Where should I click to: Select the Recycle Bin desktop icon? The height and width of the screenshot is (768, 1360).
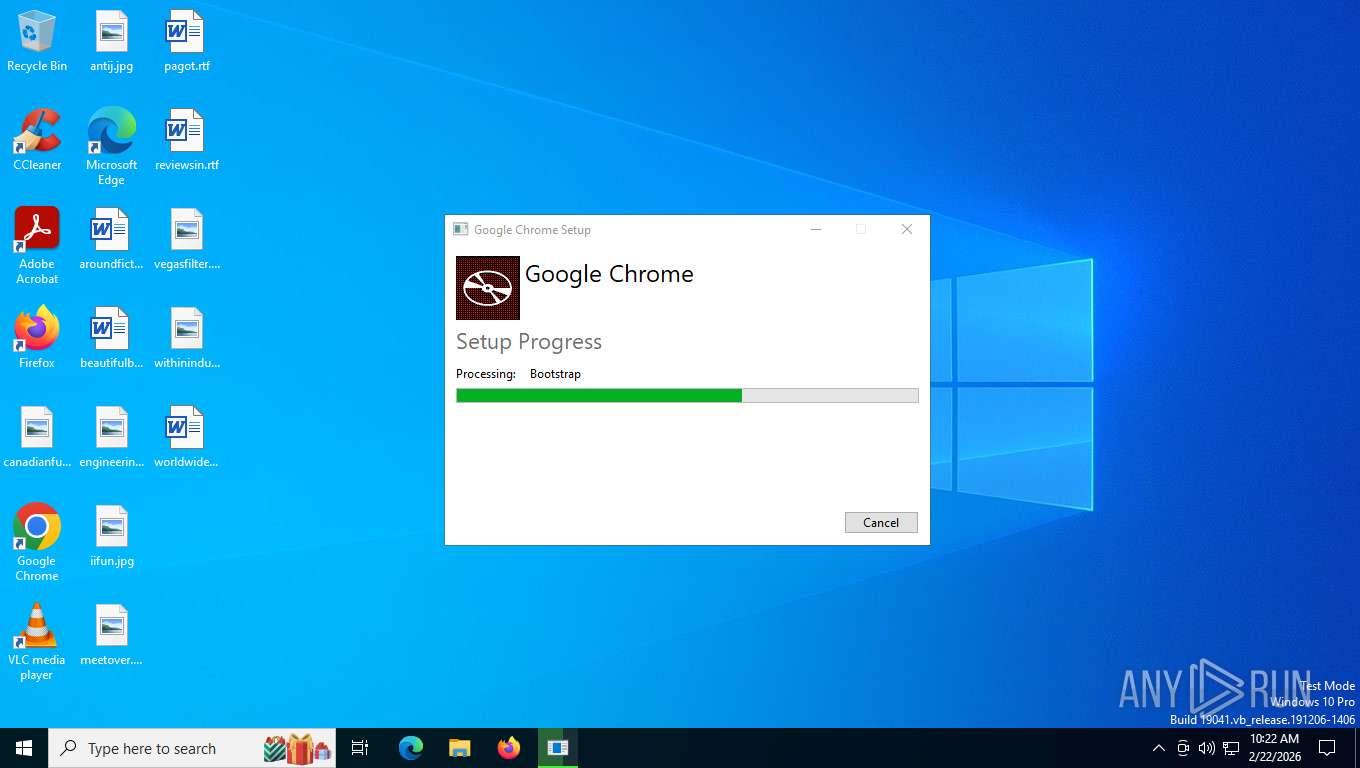(37, 42)
